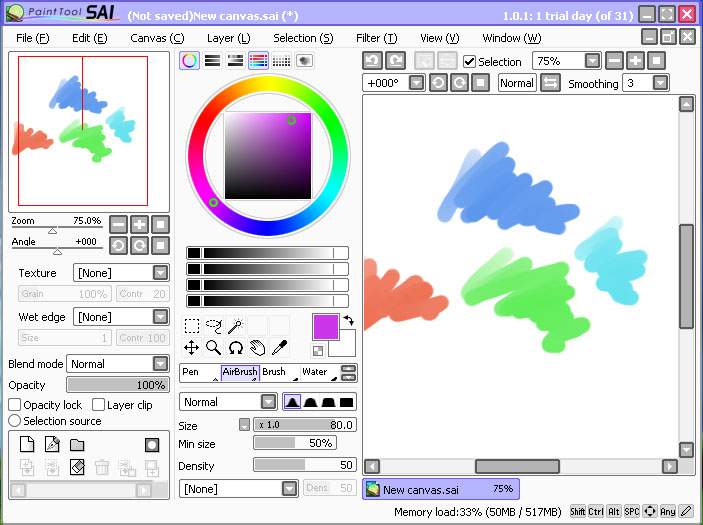Viewport: 703px width, 525px height.
Task: Open the Layer menu
Action: [x=229, y=38]
